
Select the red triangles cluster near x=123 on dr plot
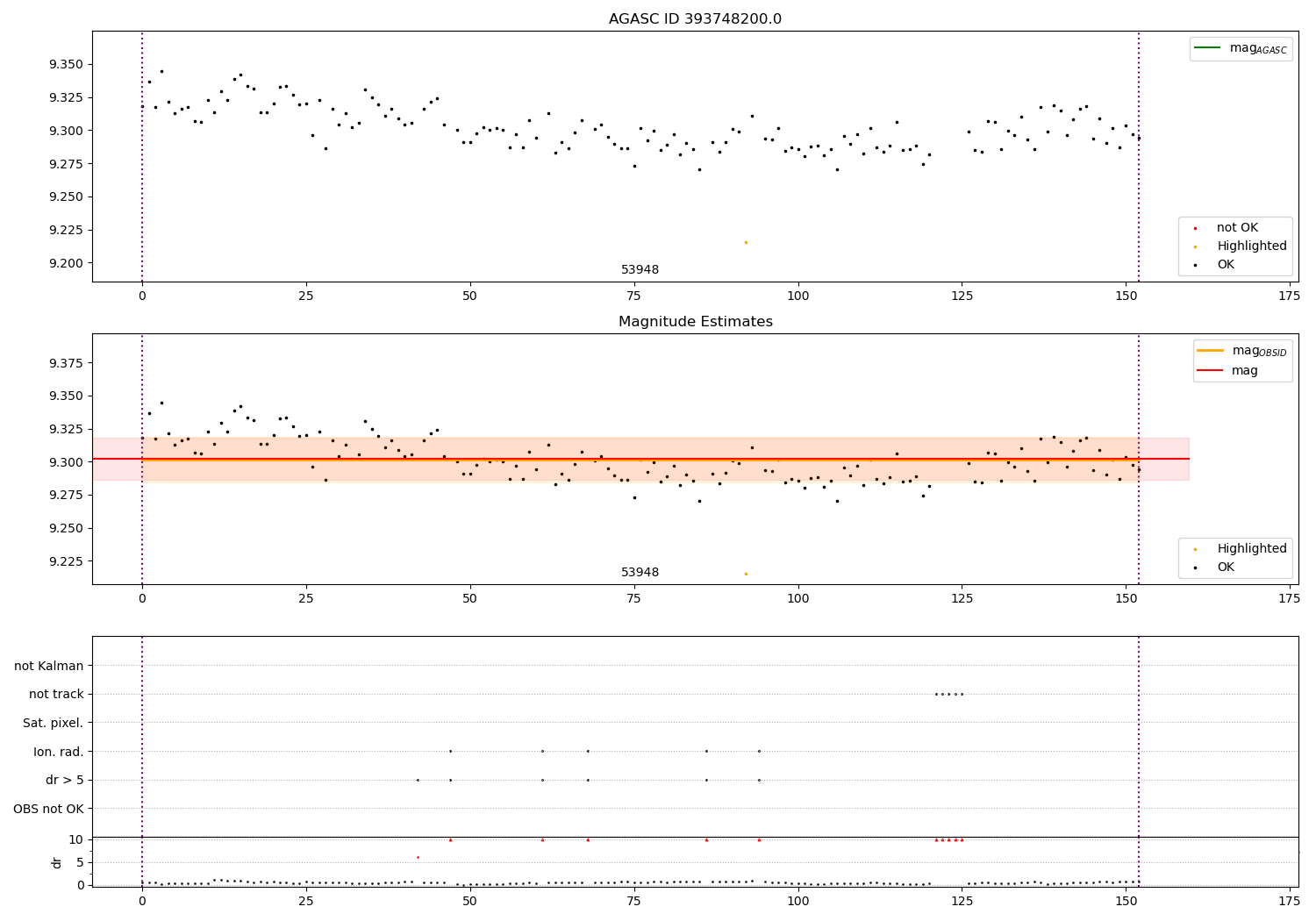(x=948, y=839)
